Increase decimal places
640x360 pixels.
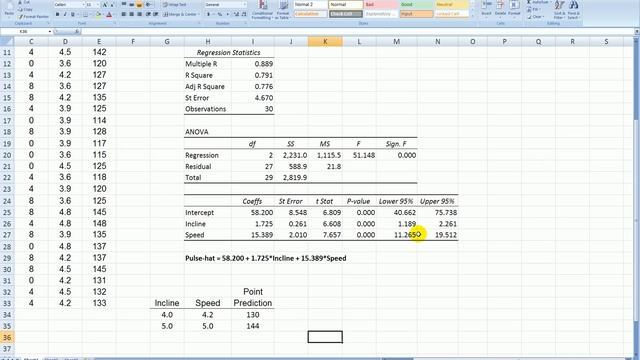tap(236, 14)
